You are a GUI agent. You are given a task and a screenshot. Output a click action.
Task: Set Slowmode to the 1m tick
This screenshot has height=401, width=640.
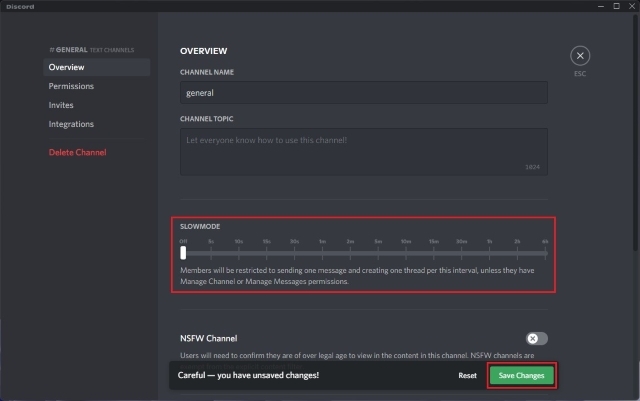coord(322,253)
